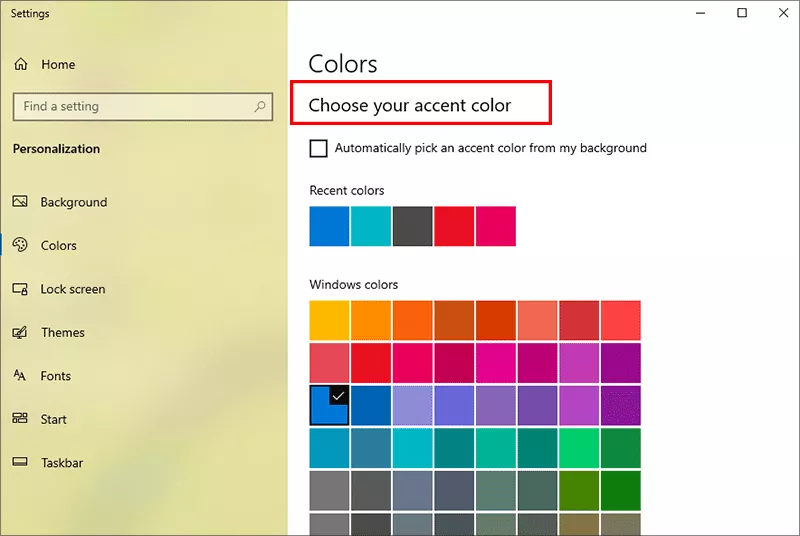Click the search magnifier icon
The height and width of the screenshot is (536, 800).
coord(260,106)
